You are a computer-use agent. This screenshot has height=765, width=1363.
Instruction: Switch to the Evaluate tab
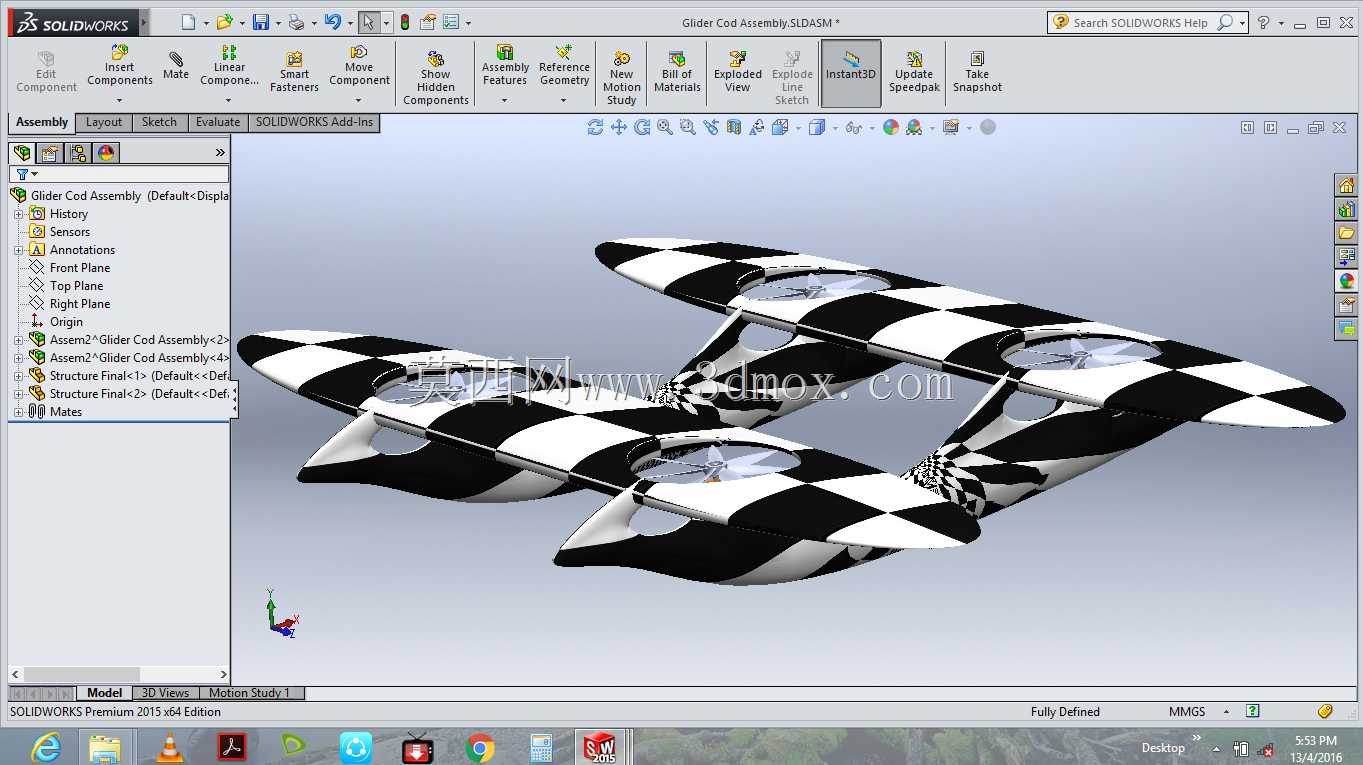pyautogui.click(x=217, y=122)
